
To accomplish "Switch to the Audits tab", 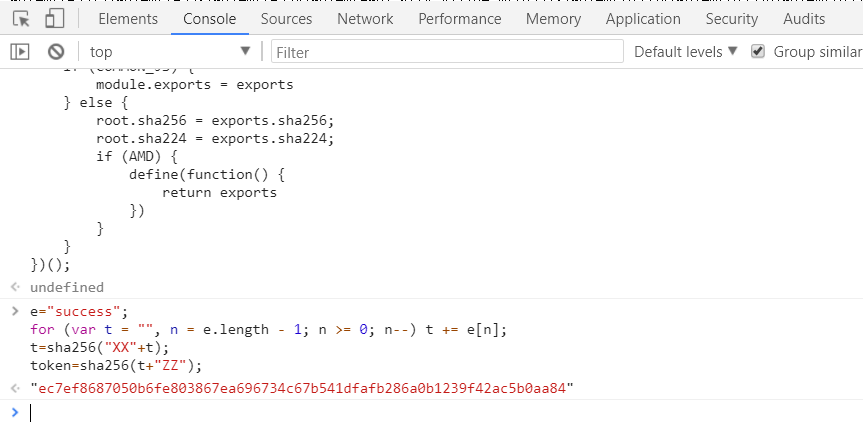I will pos(805,19).
